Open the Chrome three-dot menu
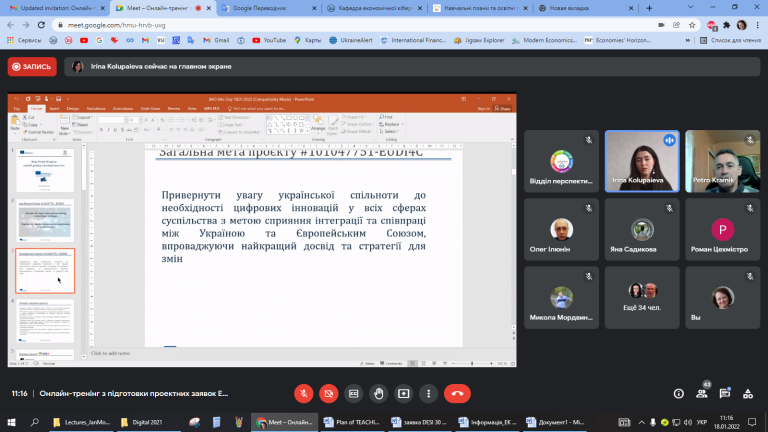The image size is (768, 432). click(x=757, y=25)
